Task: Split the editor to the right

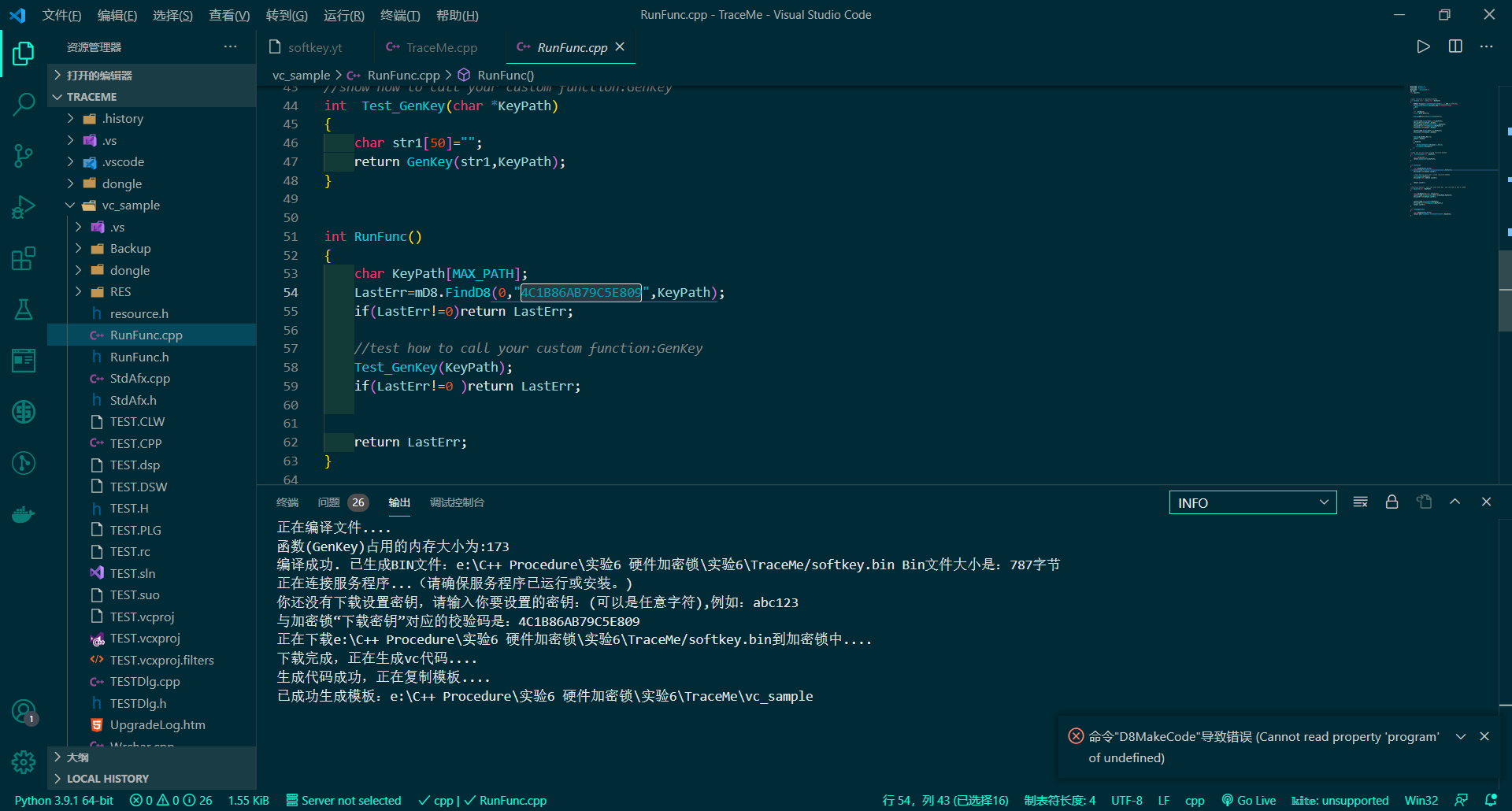Action: click(x=1455, y=46)
